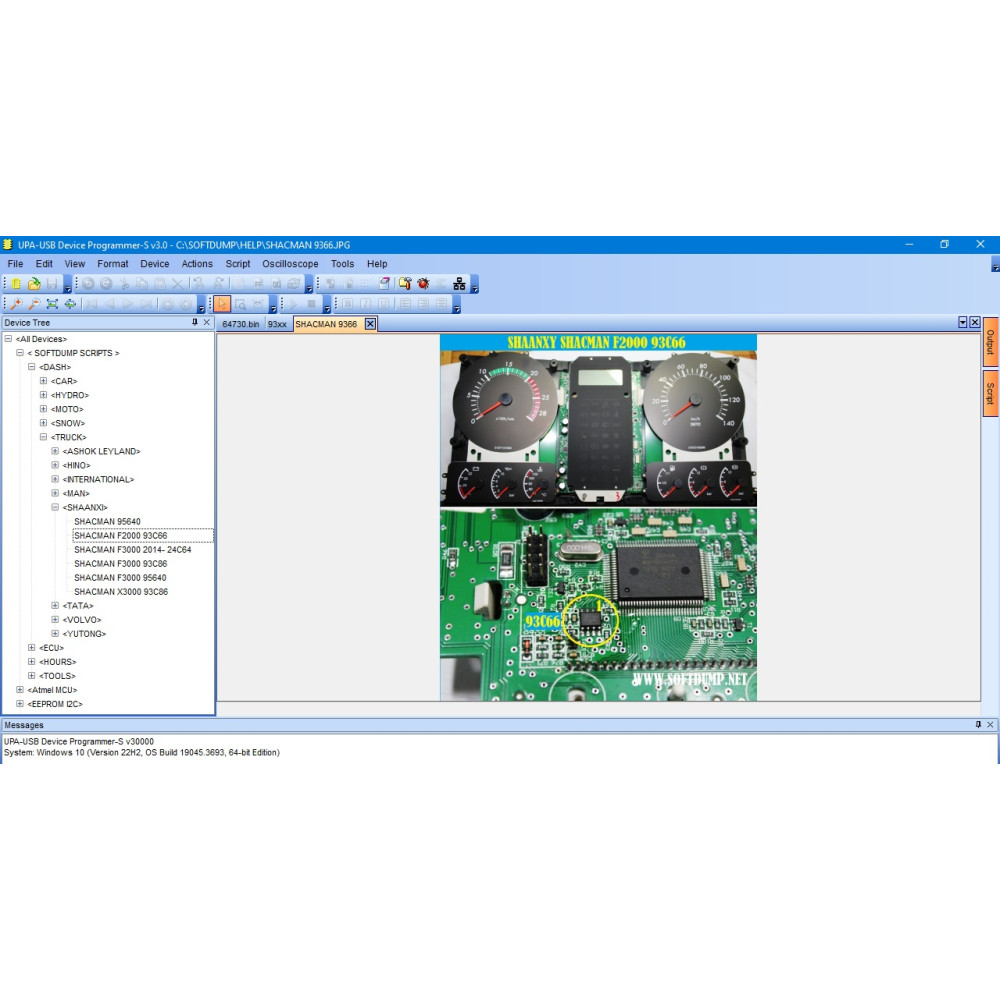Screen dimensions: 1000x1000
Task: Click the first page navigation icon
Action: pos(92,304)
